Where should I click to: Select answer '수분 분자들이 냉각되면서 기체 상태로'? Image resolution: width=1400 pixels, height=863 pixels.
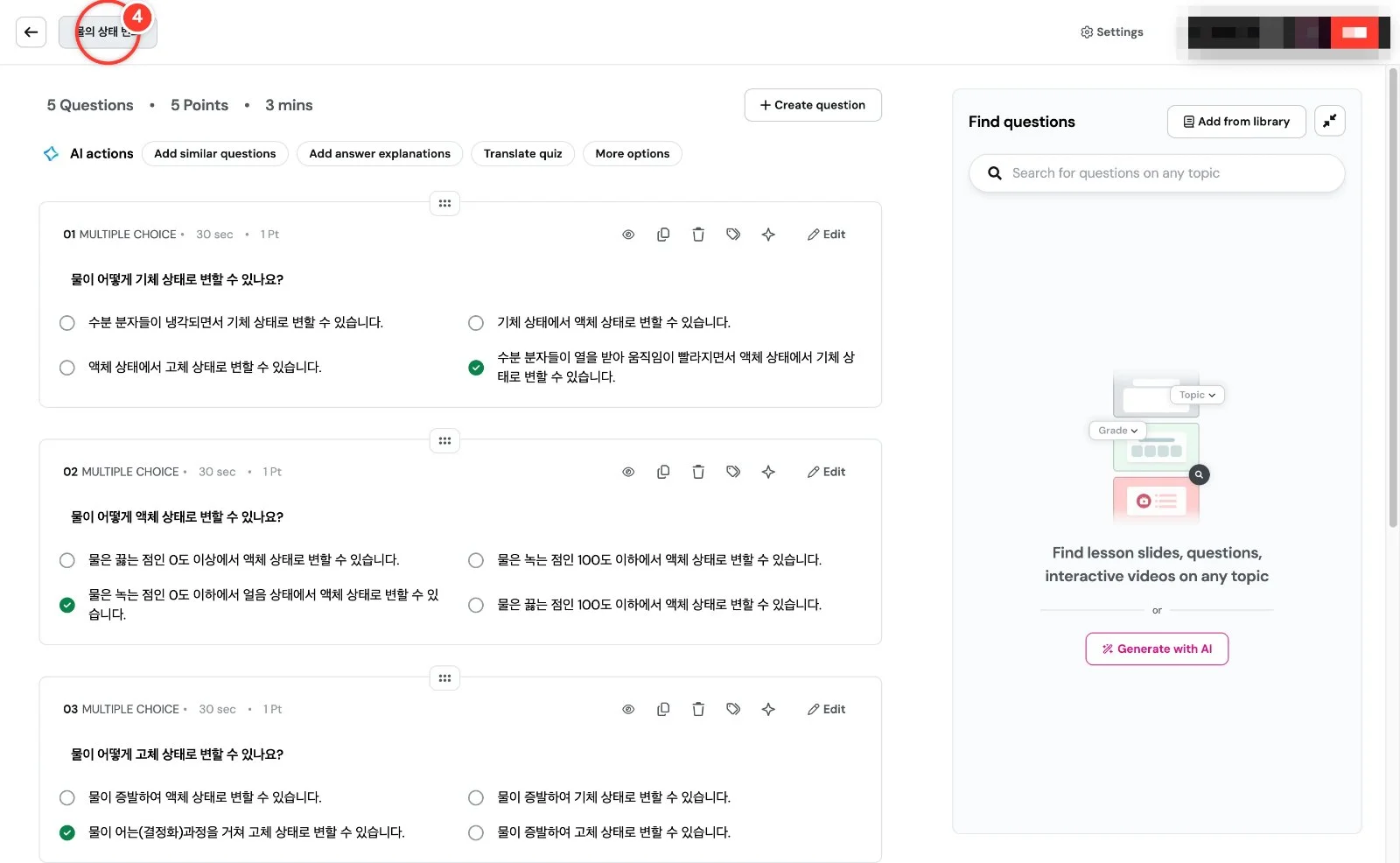click(66, 323)
